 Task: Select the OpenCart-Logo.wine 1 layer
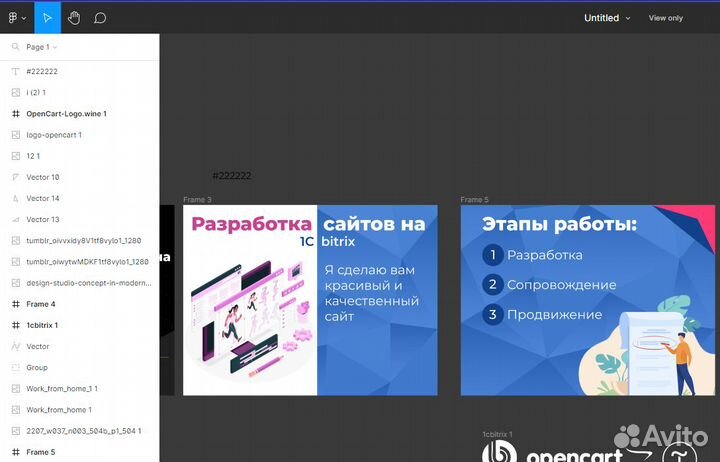[80, 114]
